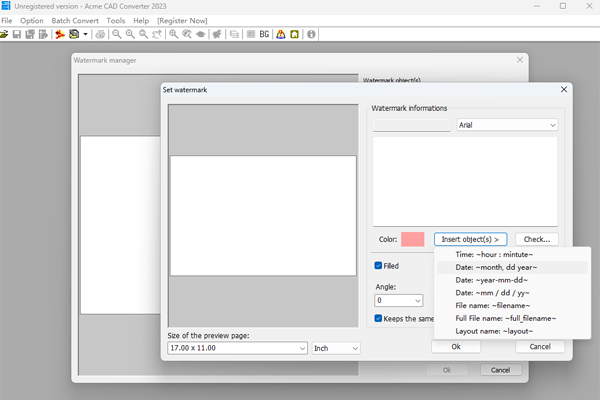This screenshot has width=600, height=400.
Task: Open the Help menu
Action: coord(141,21)
